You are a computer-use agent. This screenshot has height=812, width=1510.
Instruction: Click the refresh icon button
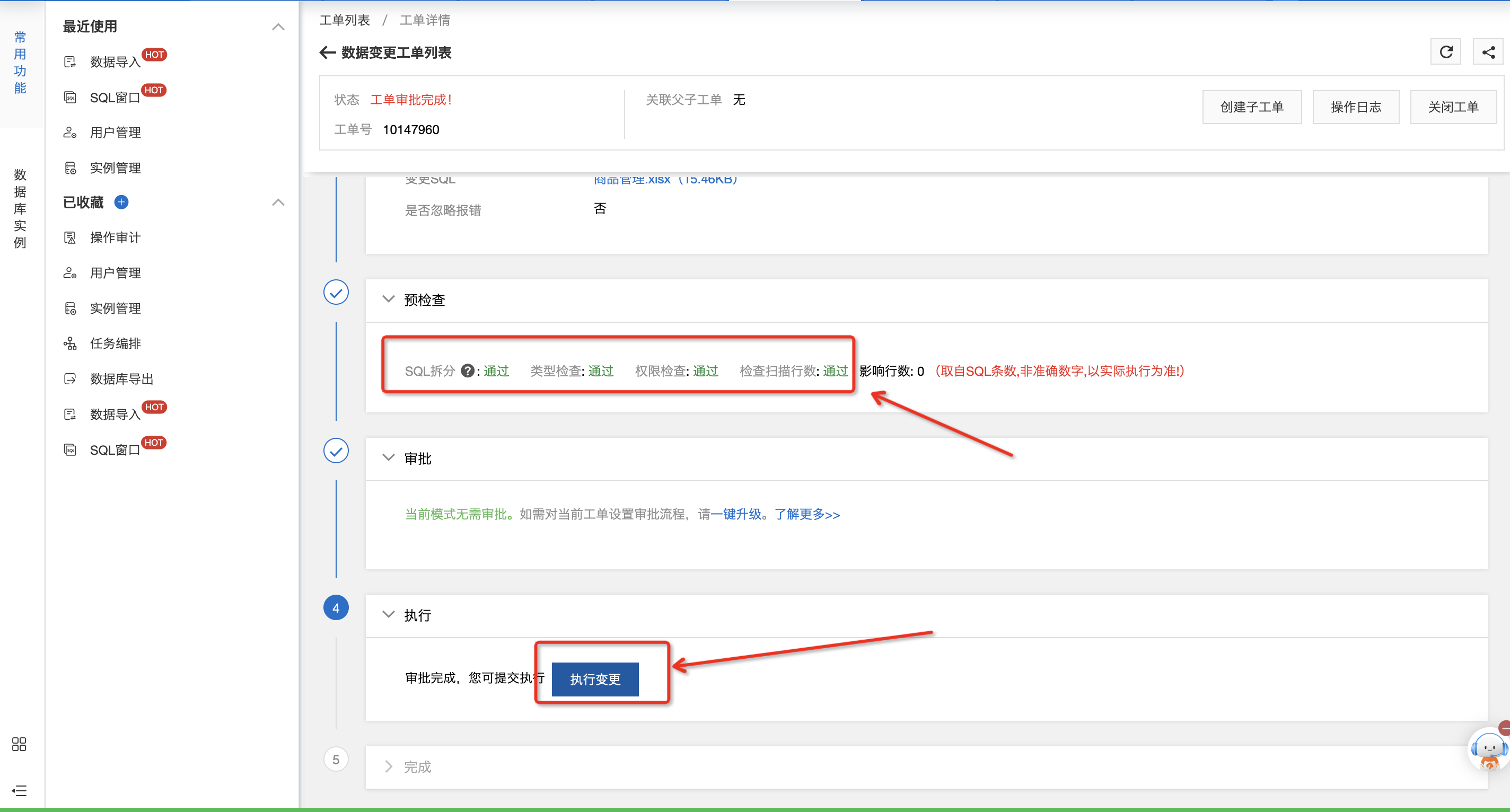pos(1445,52)
